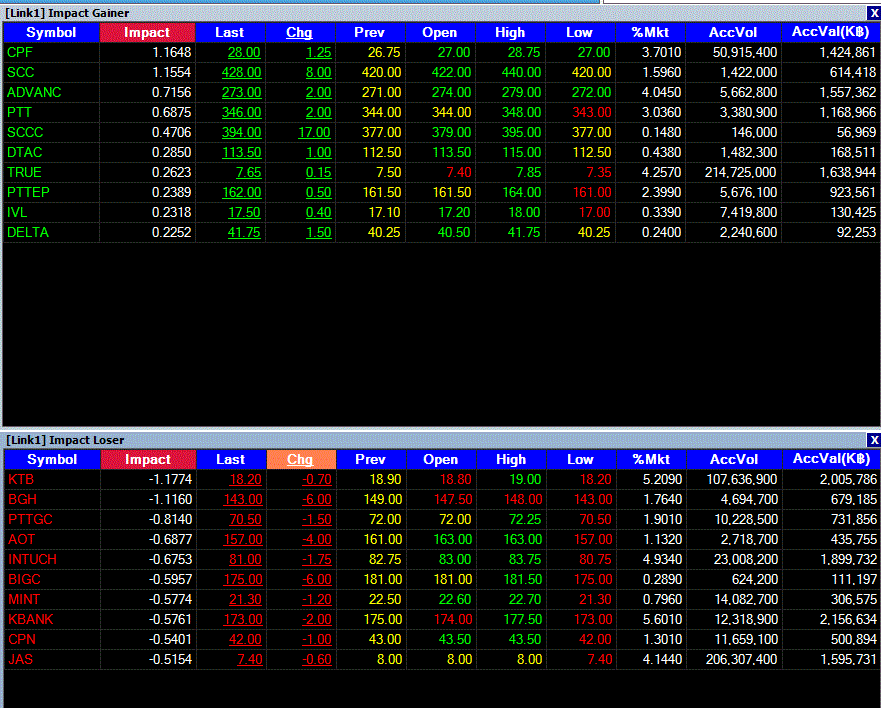Click JAS change value -0.60
This screenshot has width=881, height=708.
click(317, 660)
